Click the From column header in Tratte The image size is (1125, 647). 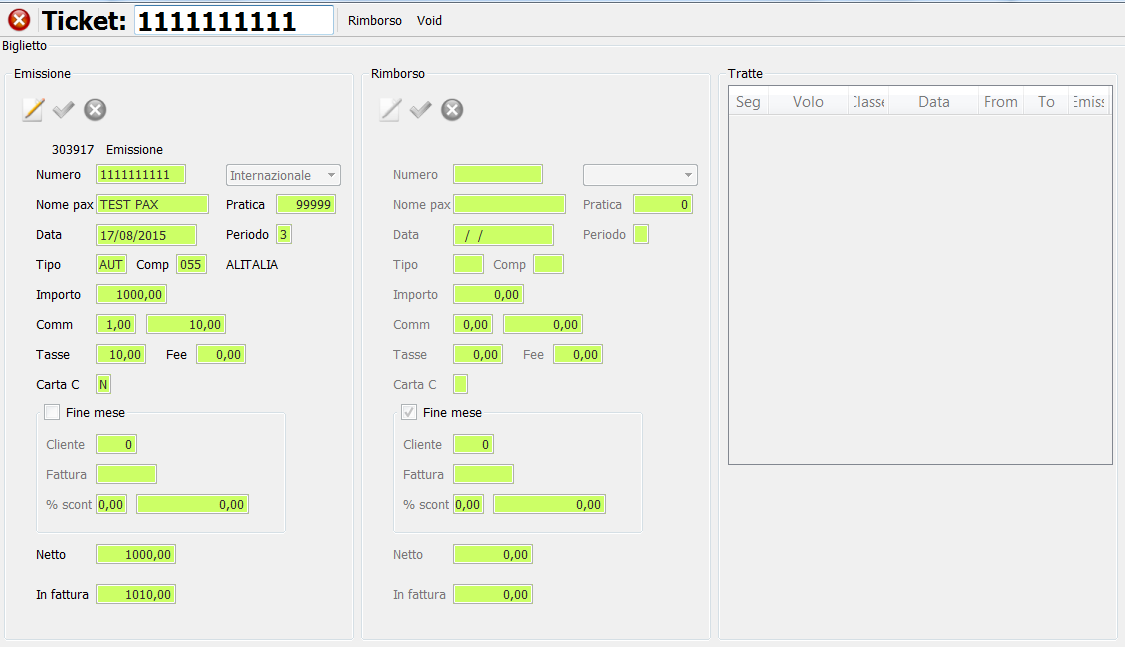tap(1000, 102)
